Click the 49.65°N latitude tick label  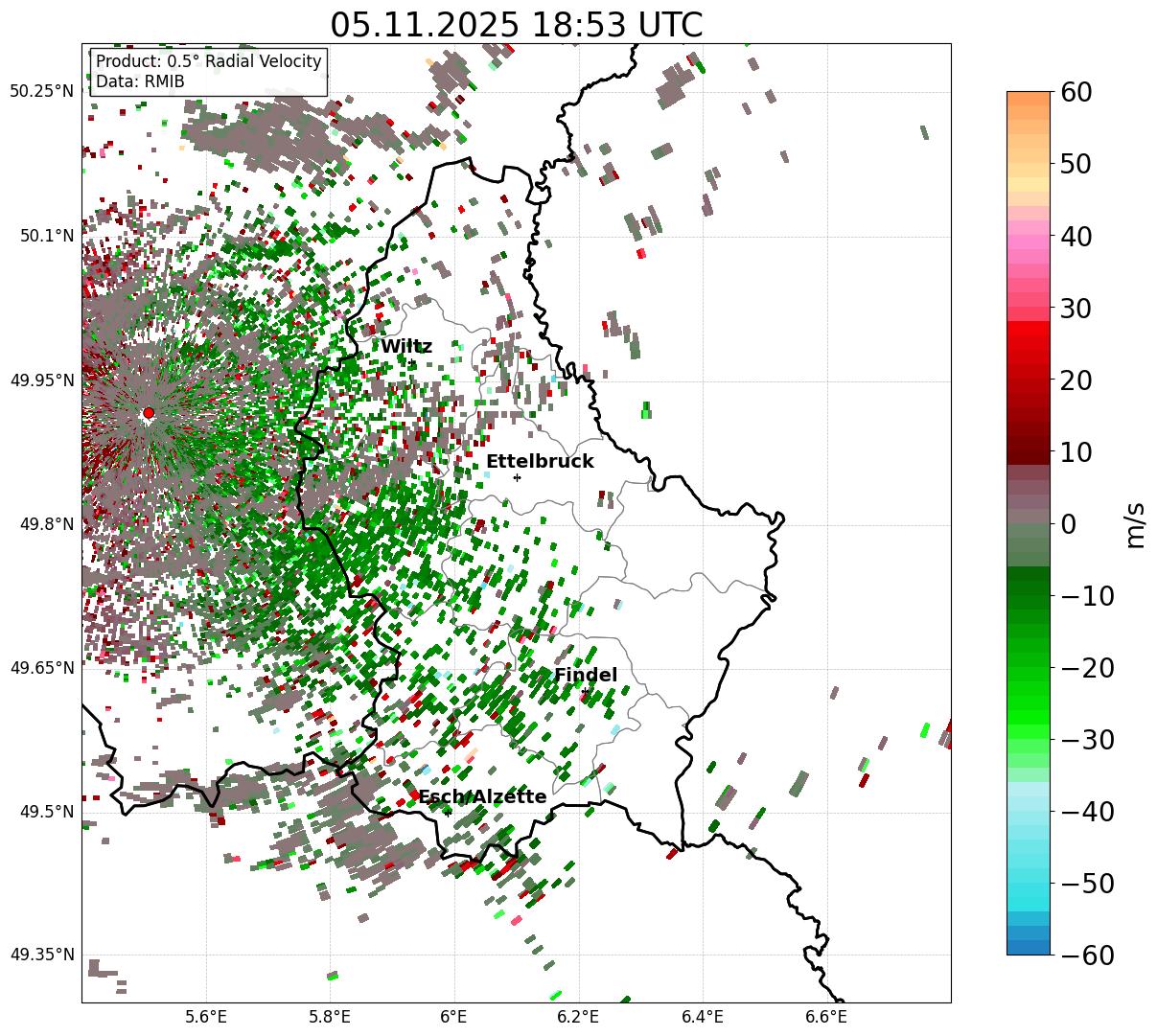tap(41, 668)
